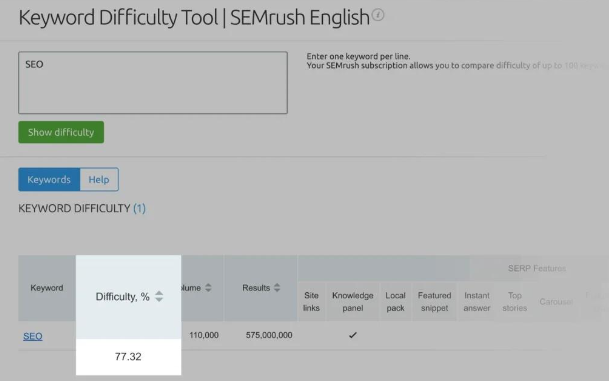
Task: Sort by the Volume column arrows
Action: 208,288
